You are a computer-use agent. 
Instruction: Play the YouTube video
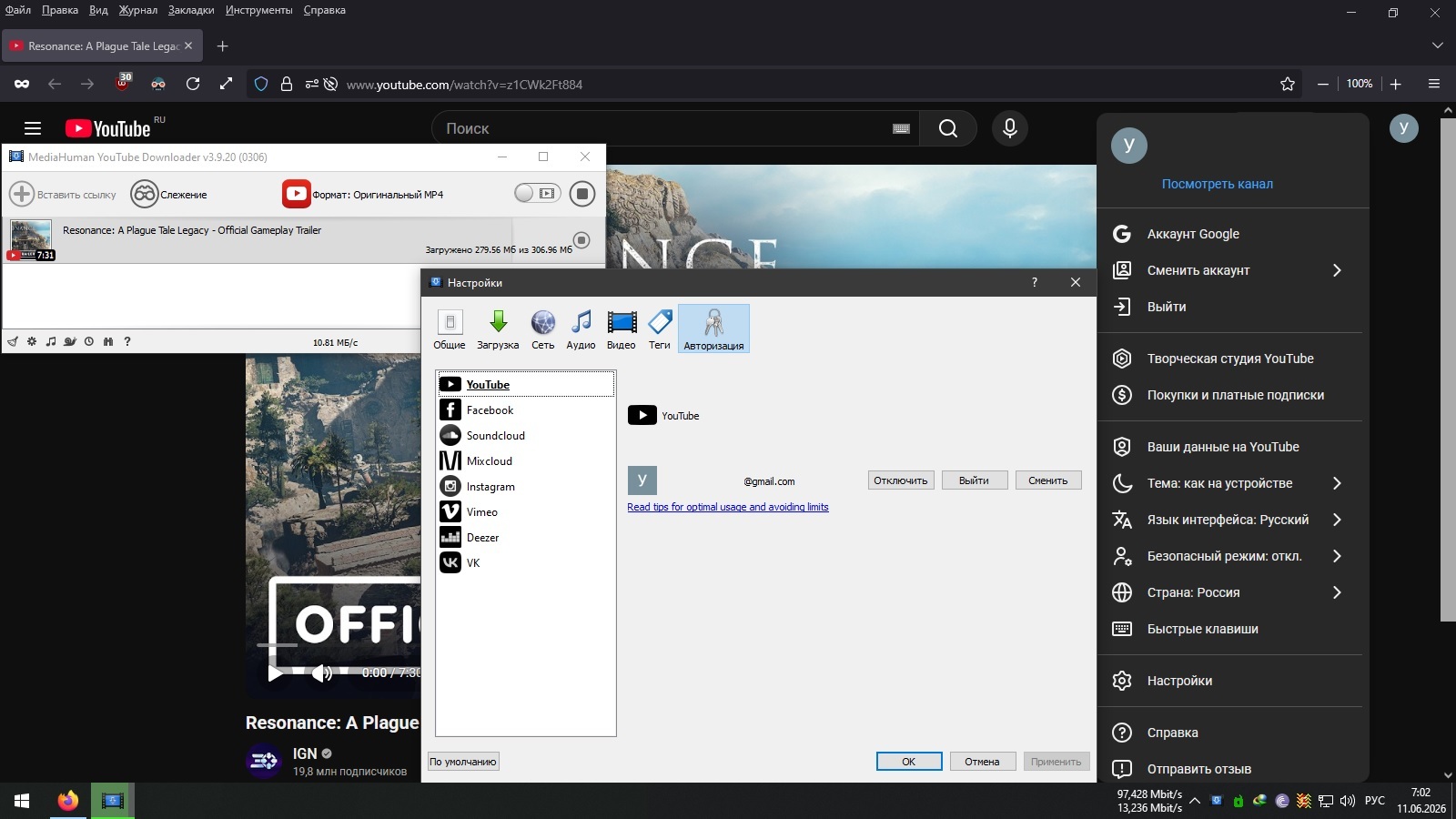coord(275,673)
